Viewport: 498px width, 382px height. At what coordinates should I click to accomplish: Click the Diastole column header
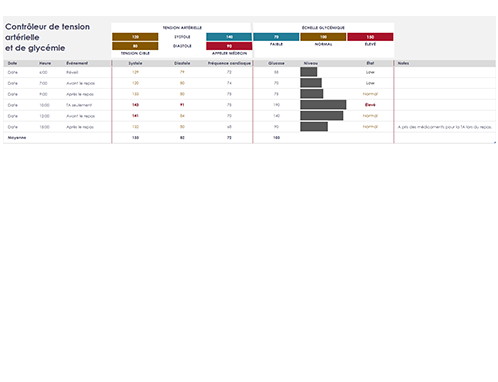[x=182, y=63]
